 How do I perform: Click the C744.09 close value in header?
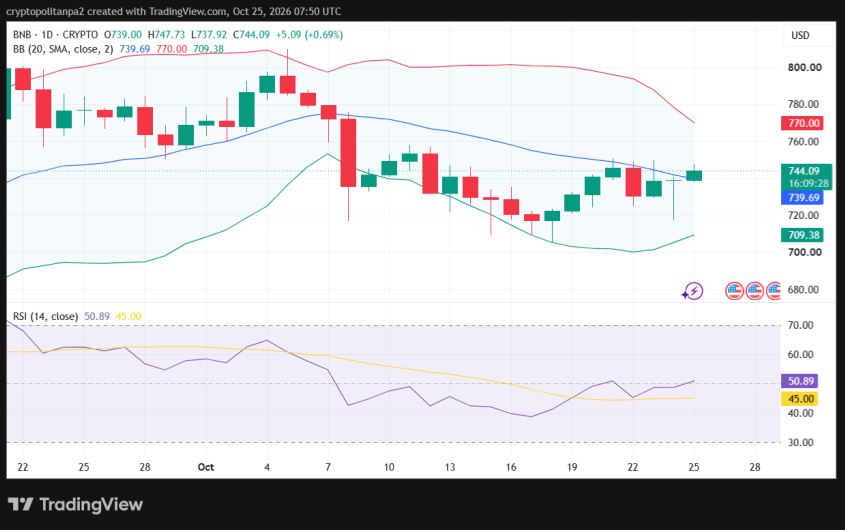[x=251, y=35]
